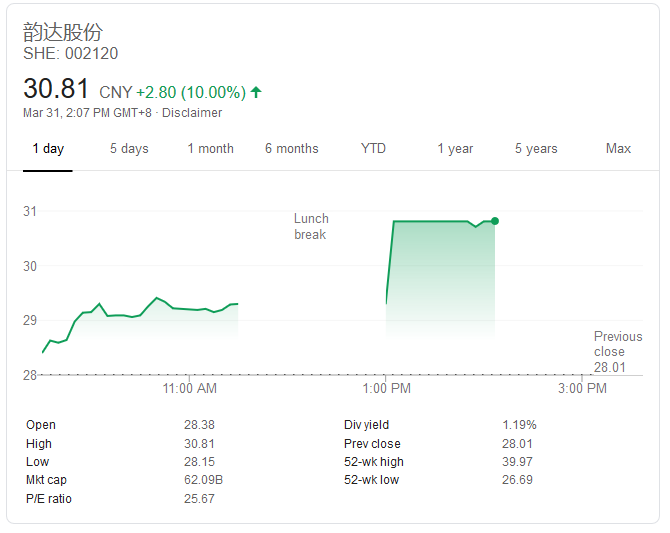This screenshot has height=533, width=670.
Task: Click the green dot on the chart
Action: click(x=495, y=221)
